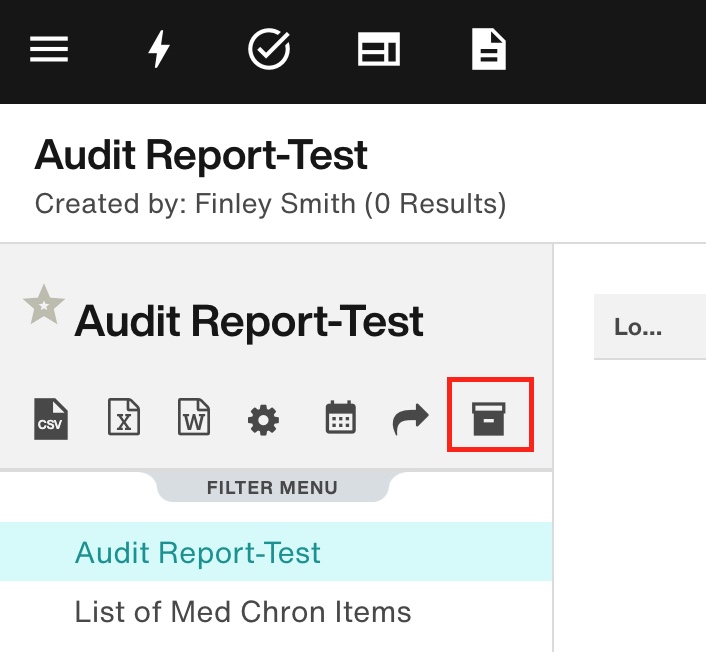Archive the report using the box icon
The height and width of the screenshot is (652, 706).
(489, 419)
